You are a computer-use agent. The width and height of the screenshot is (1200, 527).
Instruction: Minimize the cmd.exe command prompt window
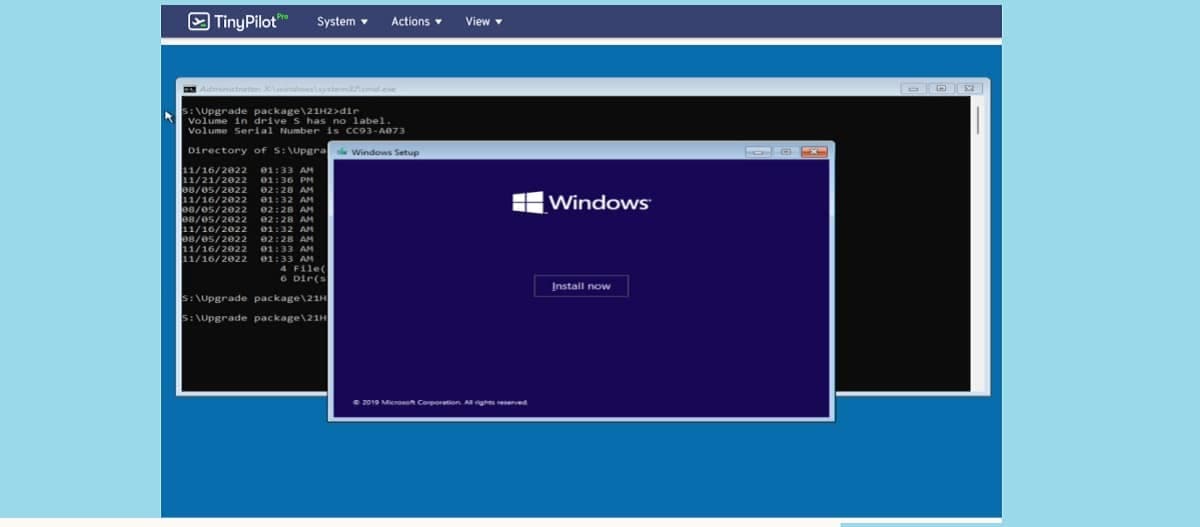click(913, 88)
